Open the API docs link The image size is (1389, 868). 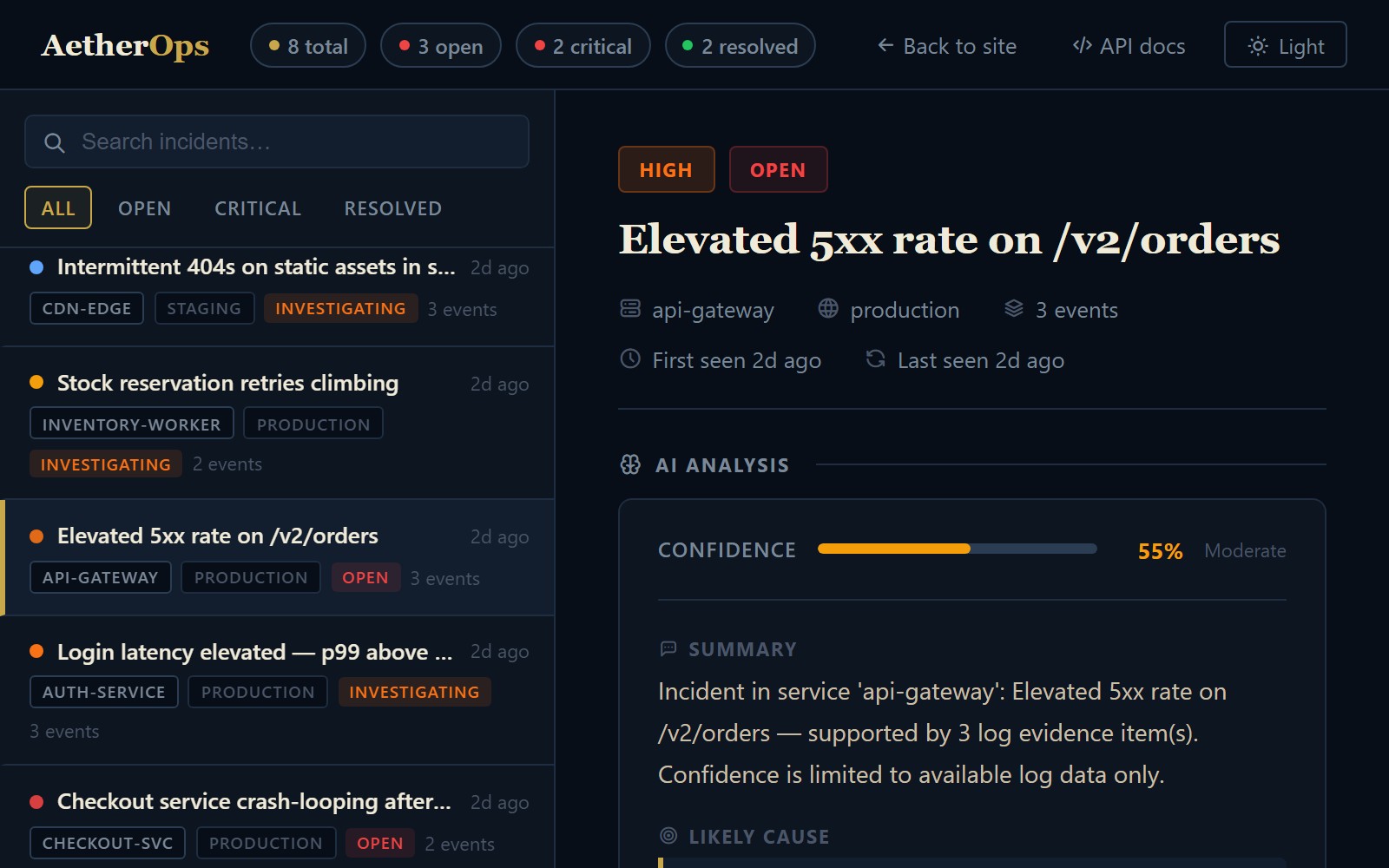point(1129,46)
